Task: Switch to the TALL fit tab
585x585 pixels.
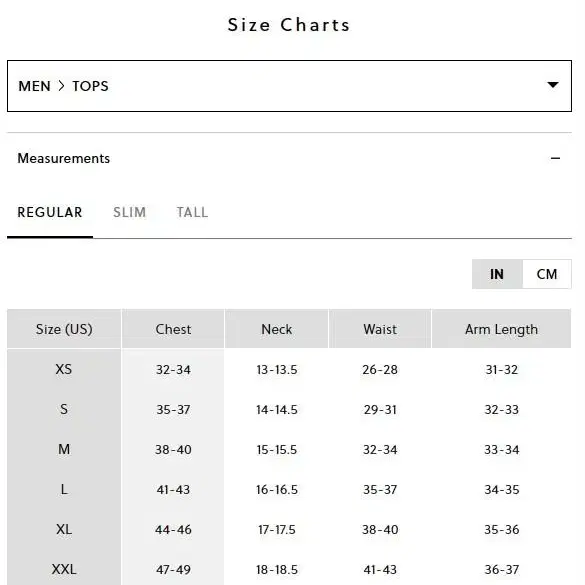Action: click(192, 212)
